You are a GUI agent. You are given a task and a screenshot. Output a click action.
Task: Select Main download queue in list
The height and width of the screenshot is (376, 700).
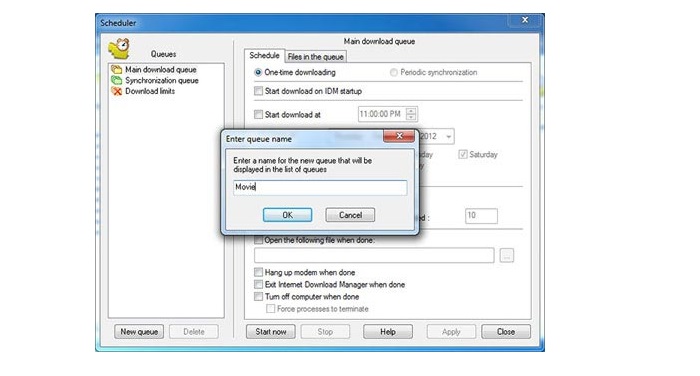click(161, 70)
